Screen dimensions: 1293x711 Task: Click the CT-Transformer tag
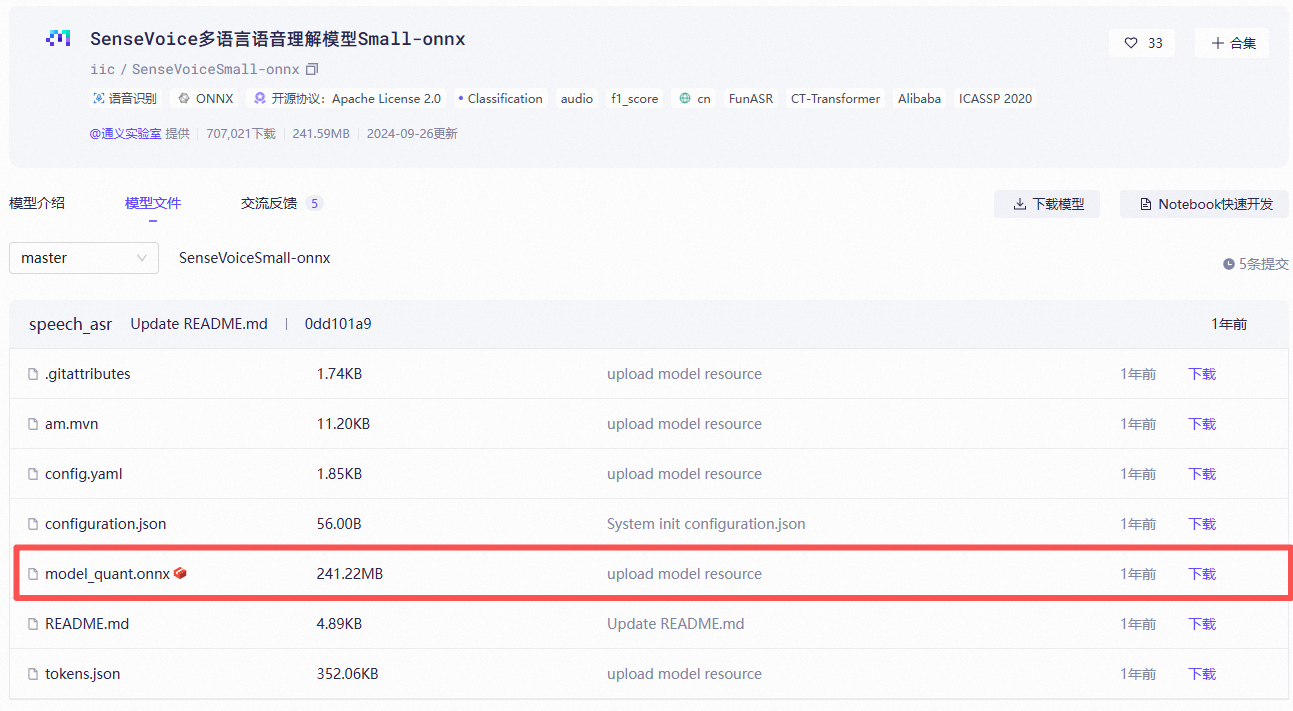836,98
